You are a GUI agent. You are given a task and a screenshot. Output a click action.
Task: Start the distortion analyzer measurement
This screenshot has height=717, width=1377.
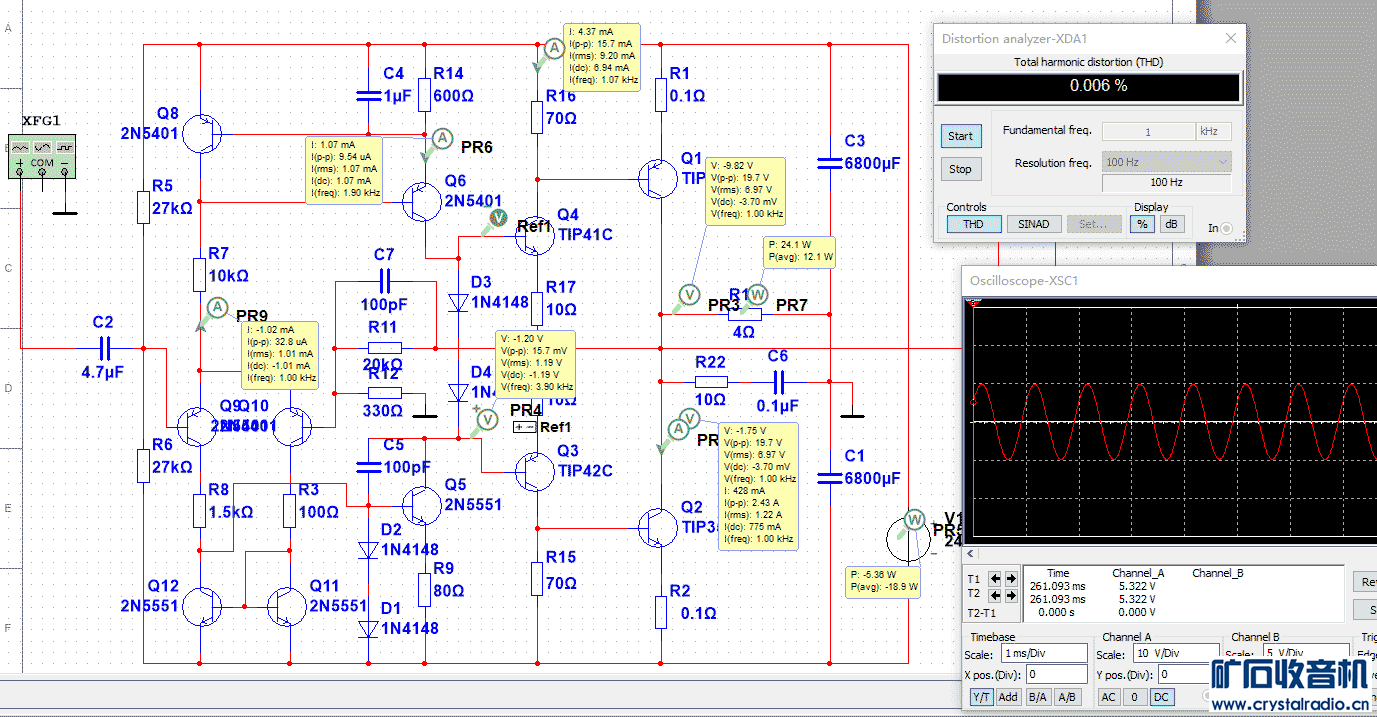click(x=960, y=136)
